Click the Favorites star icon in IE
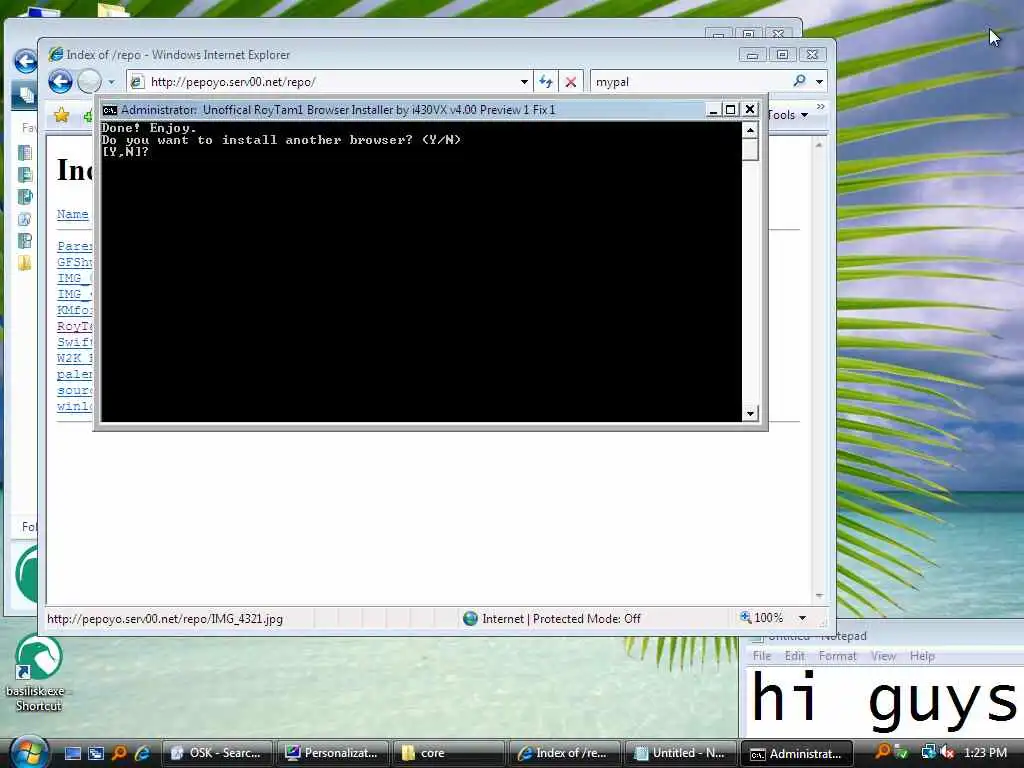The width and height of the screenshot is (1024, 768). coord(61,116)
